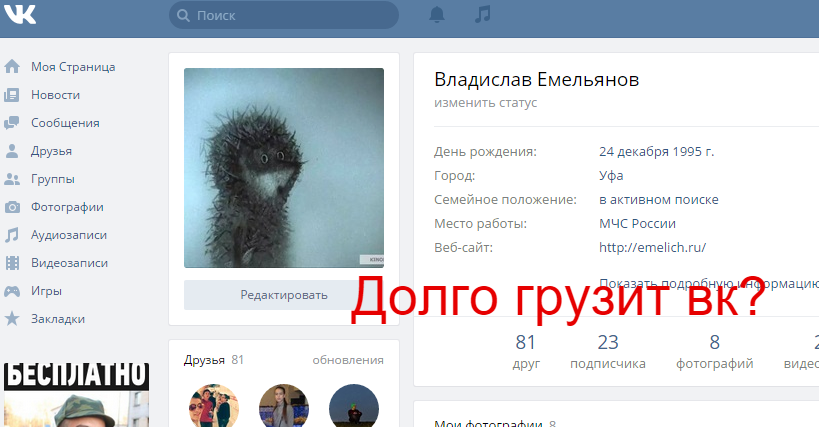Open Группы in sidebar
This screenshot has width=819, height=427.
pyautogui.click(x=53, y=179)
